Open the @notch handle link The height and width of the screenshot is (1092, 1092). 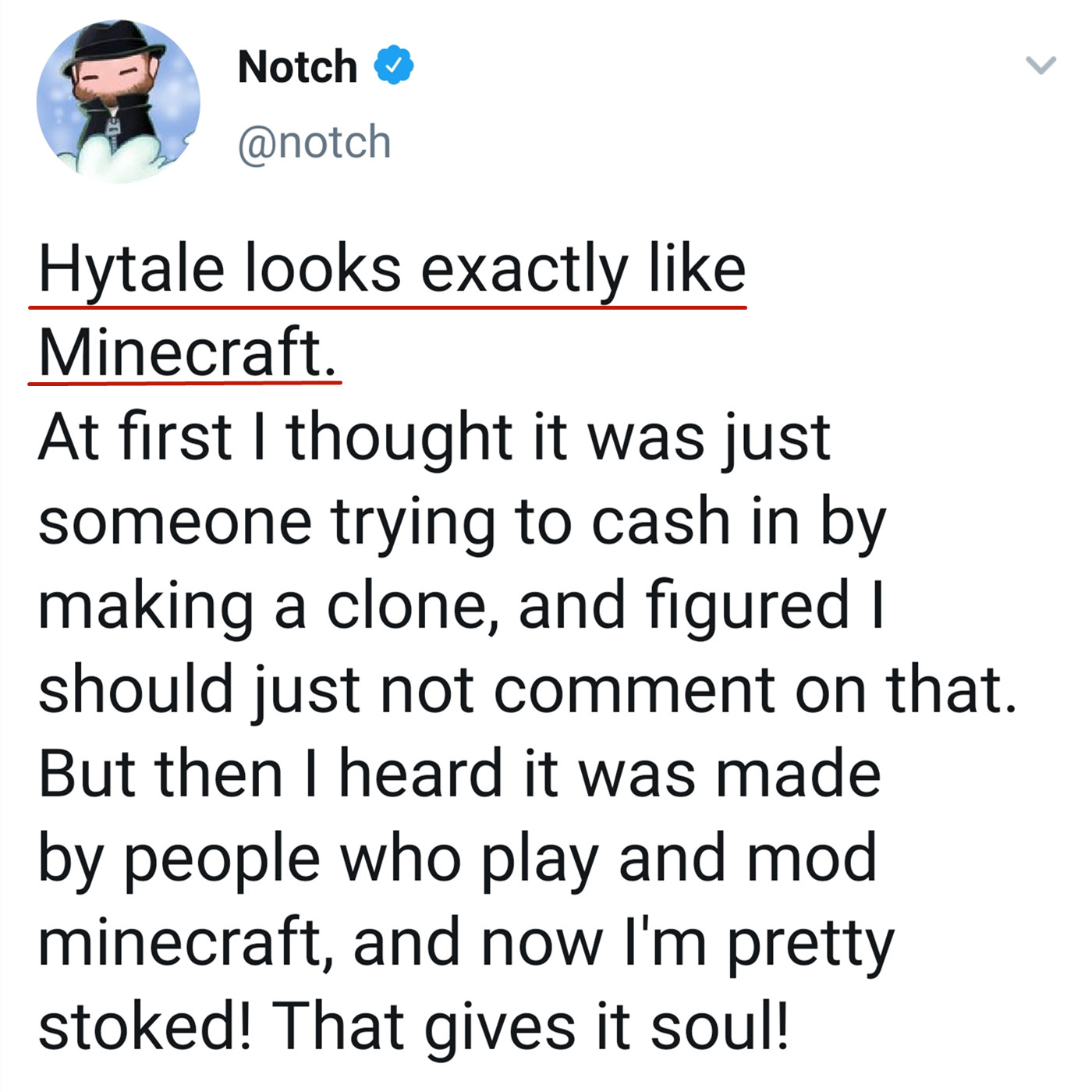(x=314, y=143)
